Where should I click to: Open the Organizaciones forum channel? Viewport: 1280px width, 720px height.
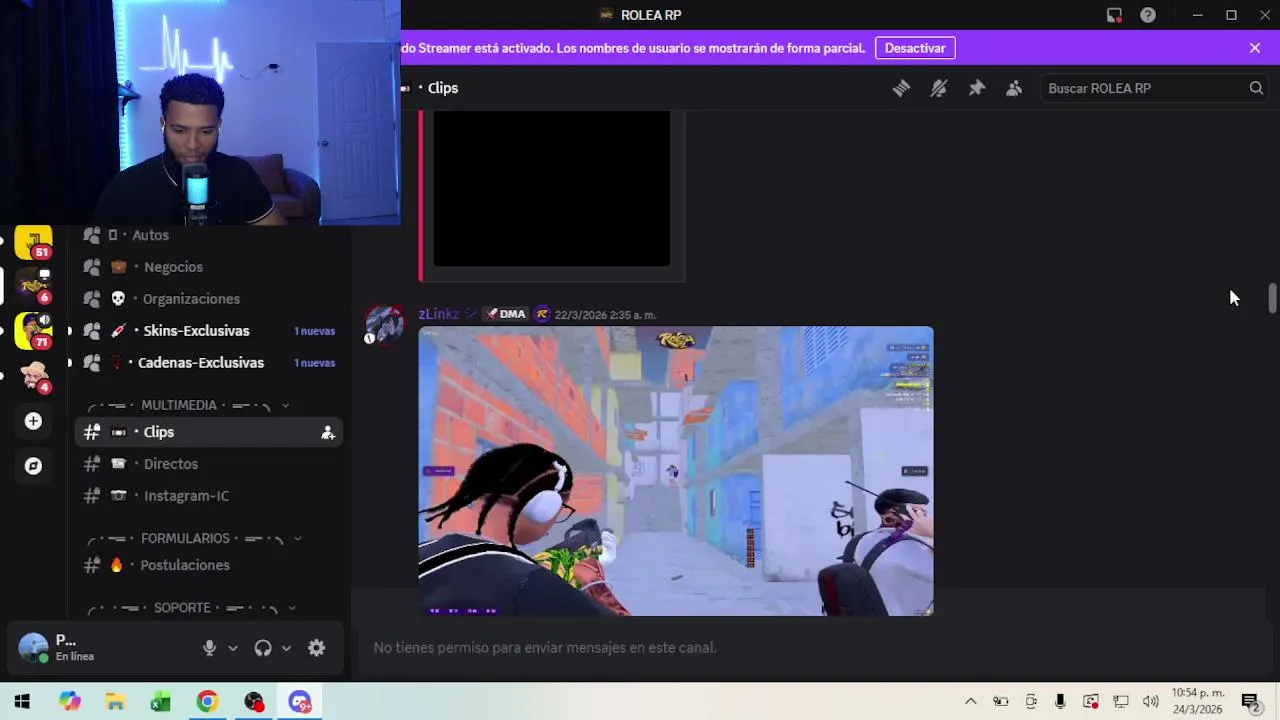(x=210, y=299)
